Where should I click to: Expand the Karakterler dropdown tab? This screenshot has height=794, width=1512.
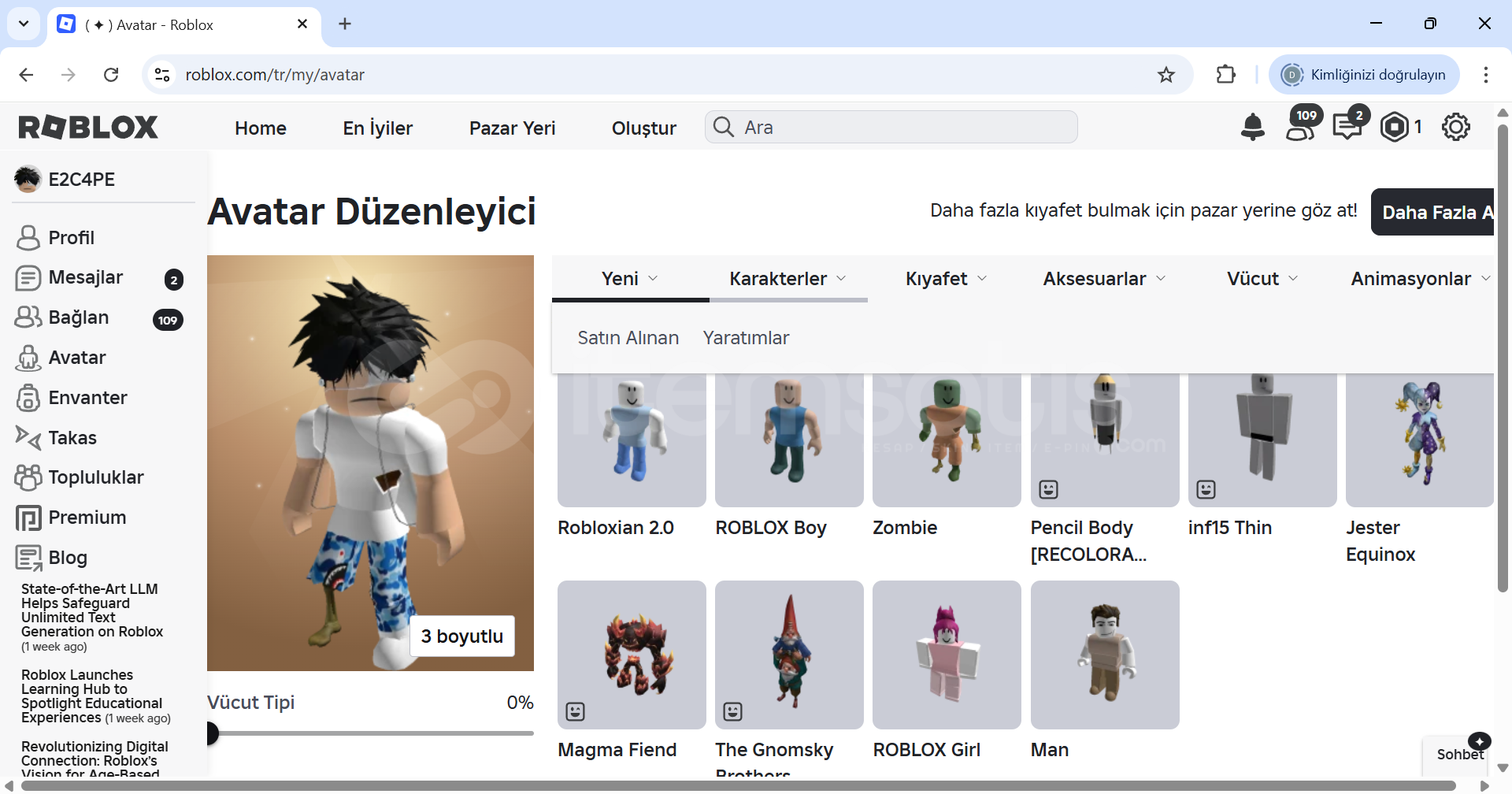pos(788,278)
